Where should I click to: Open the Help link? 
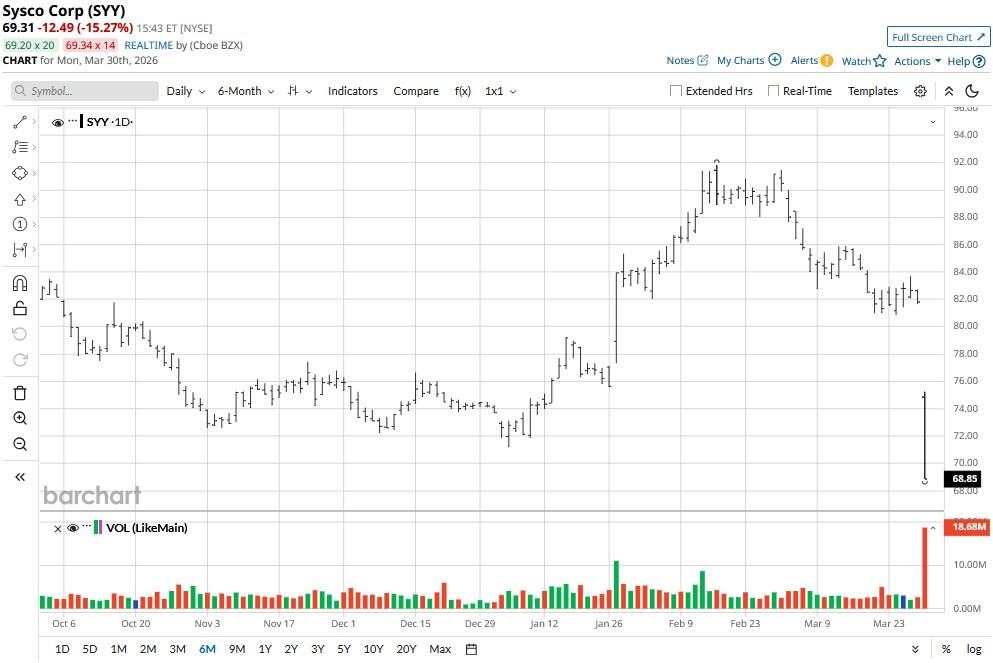point(966,61)
